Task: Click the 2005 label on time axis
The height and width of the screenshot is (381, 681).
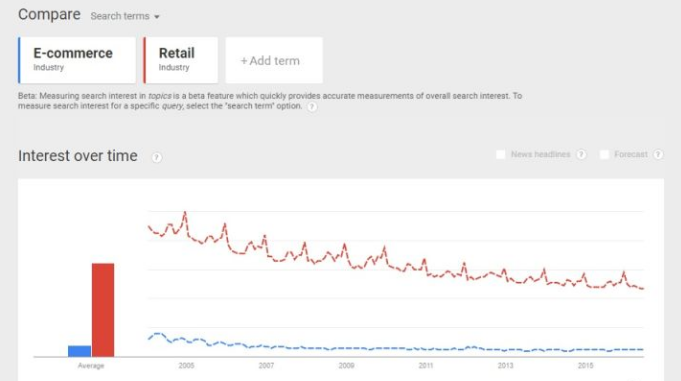Action: pyautogui.click(x=186, y=366)
